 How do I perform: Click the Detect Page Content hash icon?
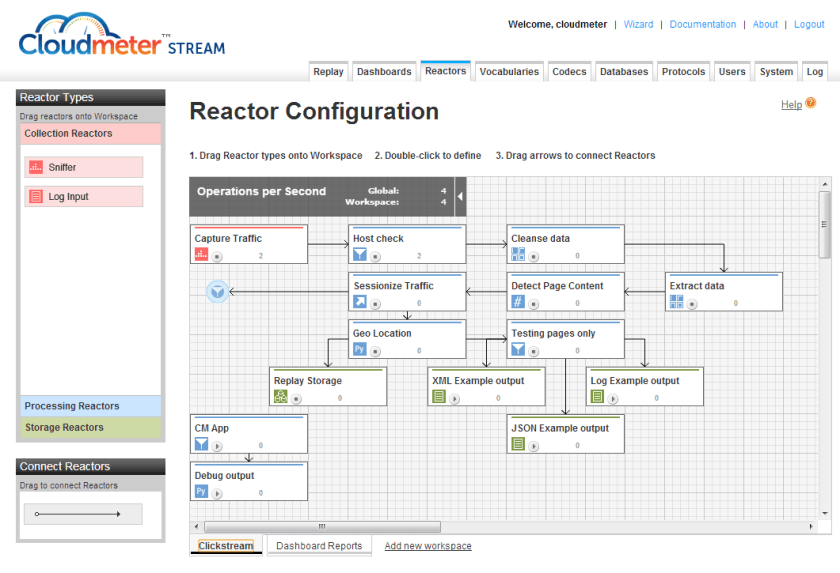(518, 302)
